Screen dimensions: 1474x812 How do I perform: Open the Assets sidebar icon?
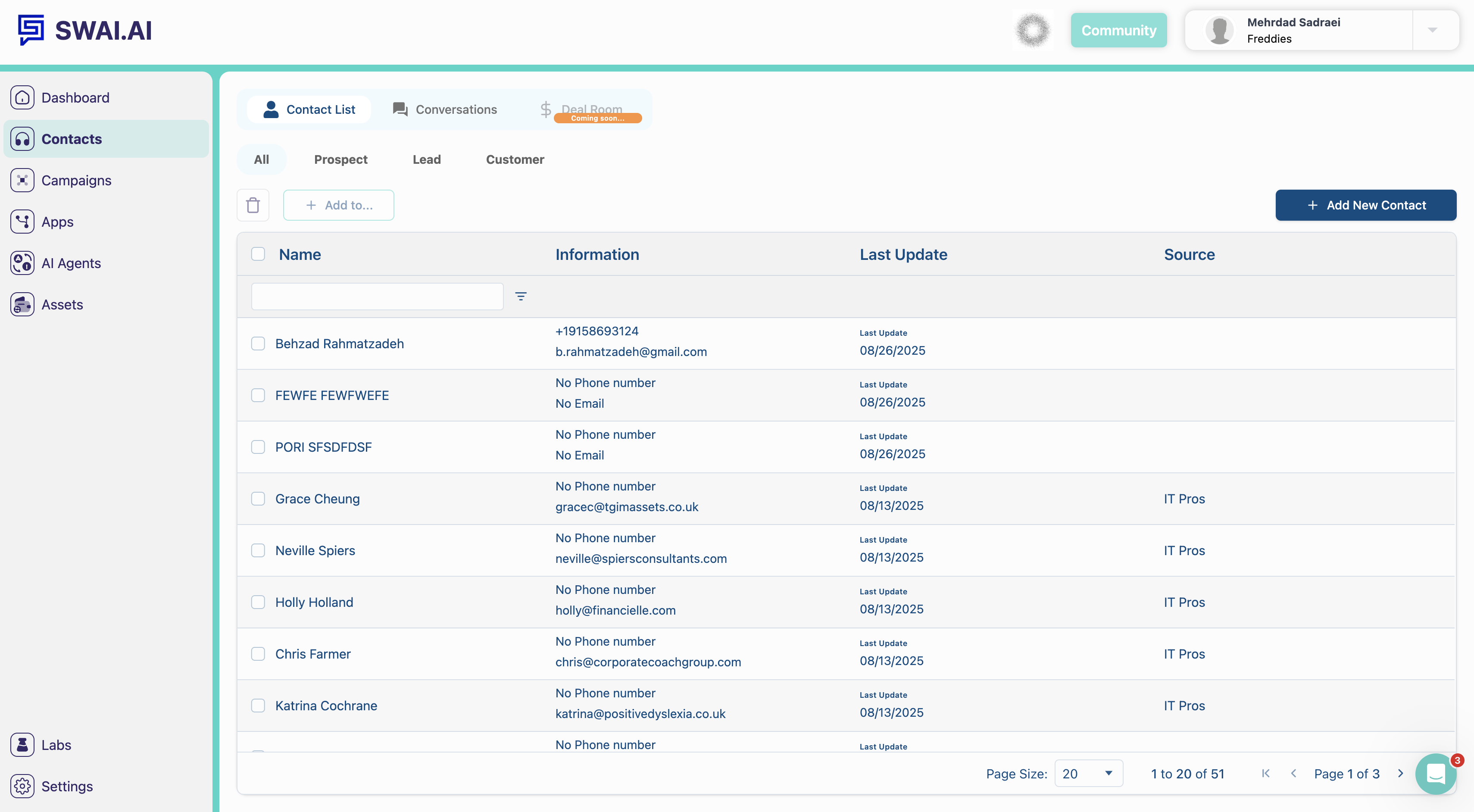coord(22,304)
